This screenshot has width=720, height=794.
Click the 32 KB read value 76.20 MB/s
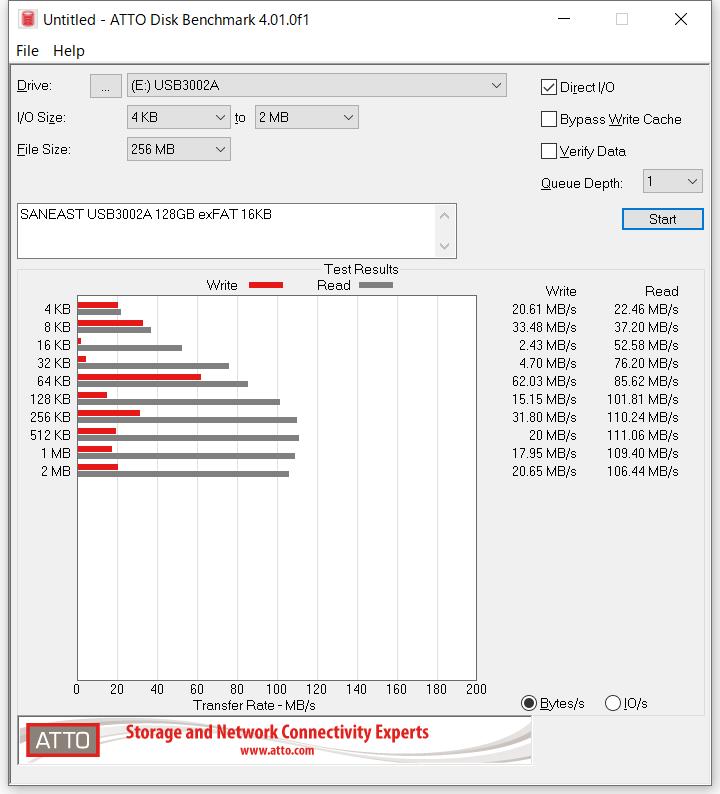click(x=646, y=363)
